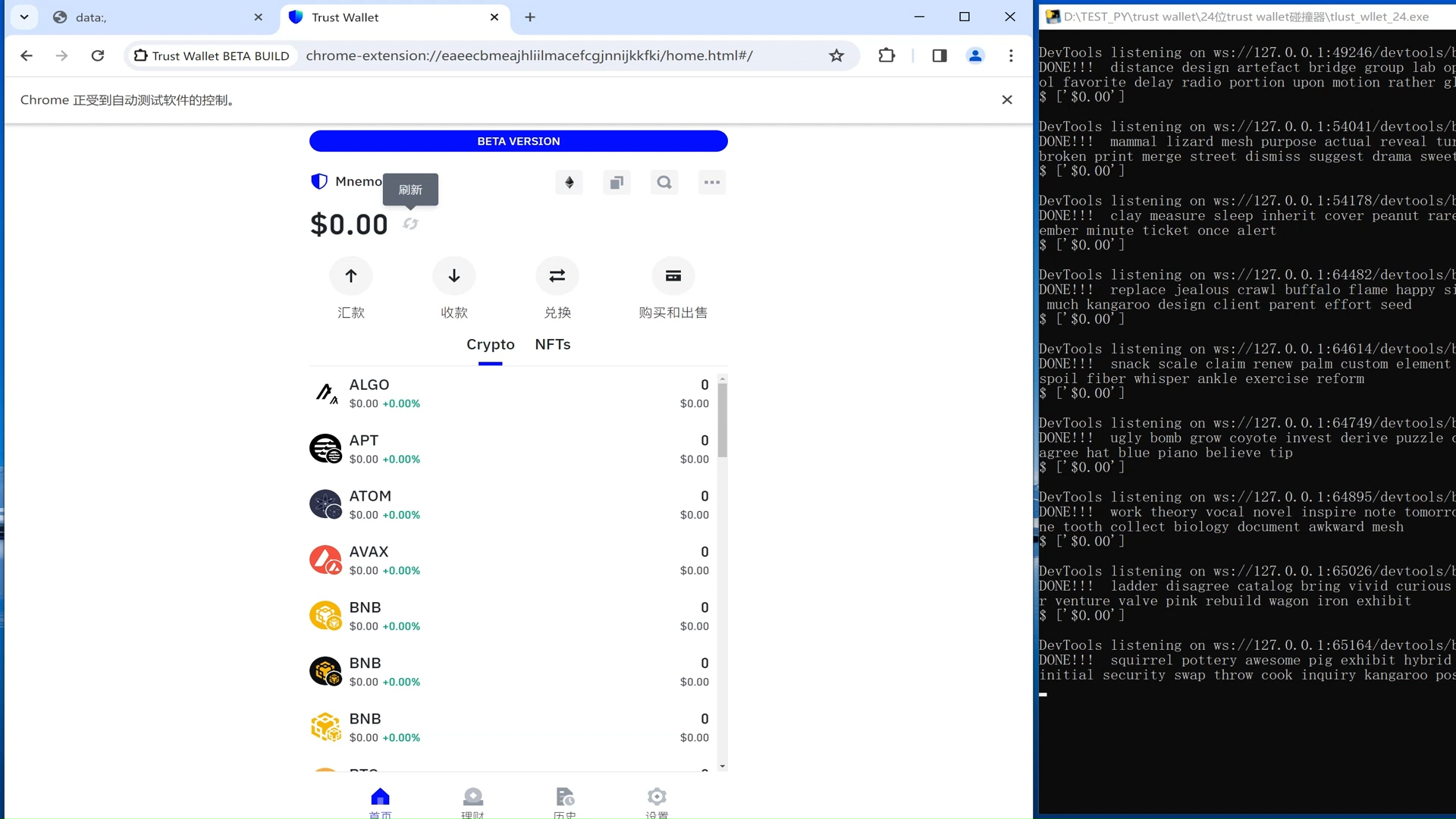The image size is (1456, 819).
Task: Click the Buy and Sell (购买和出售) card icon
Action: click(673, 276)
